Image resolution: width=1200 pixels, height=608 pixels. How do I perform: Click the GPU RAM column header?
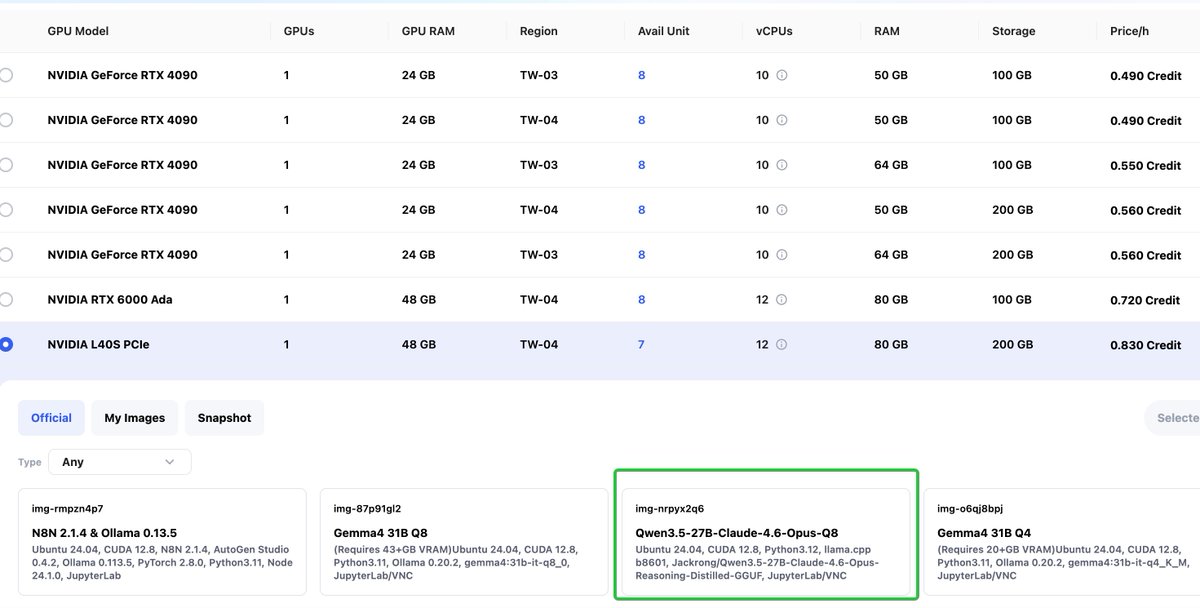(428, 31)
